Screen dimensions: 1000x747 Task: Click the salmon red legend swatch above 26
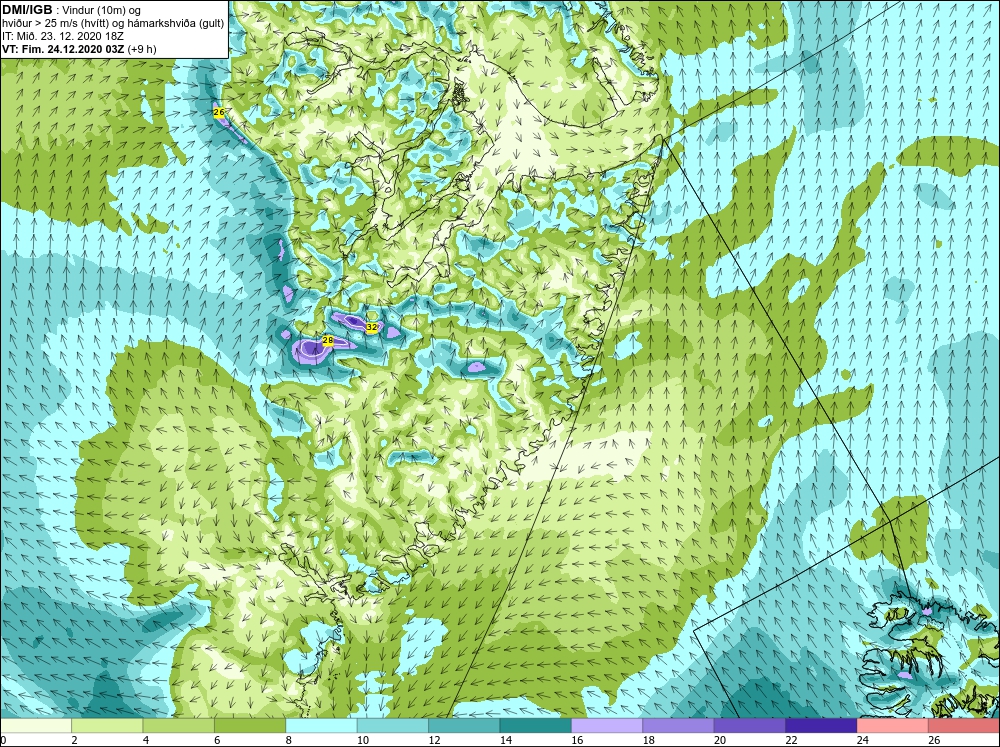964,726
